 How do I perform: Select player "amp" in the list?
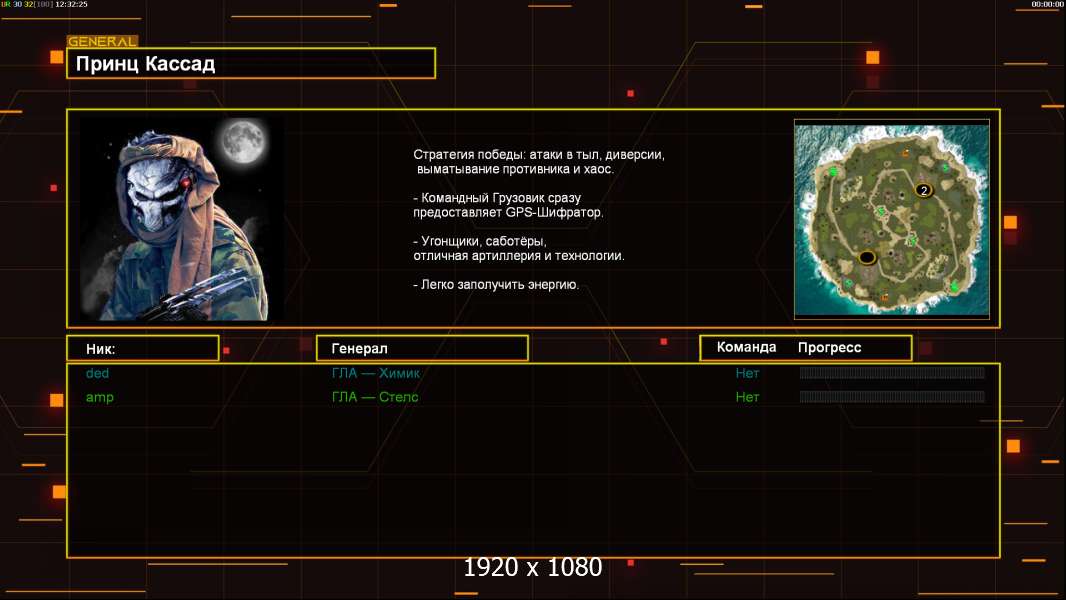99,398
